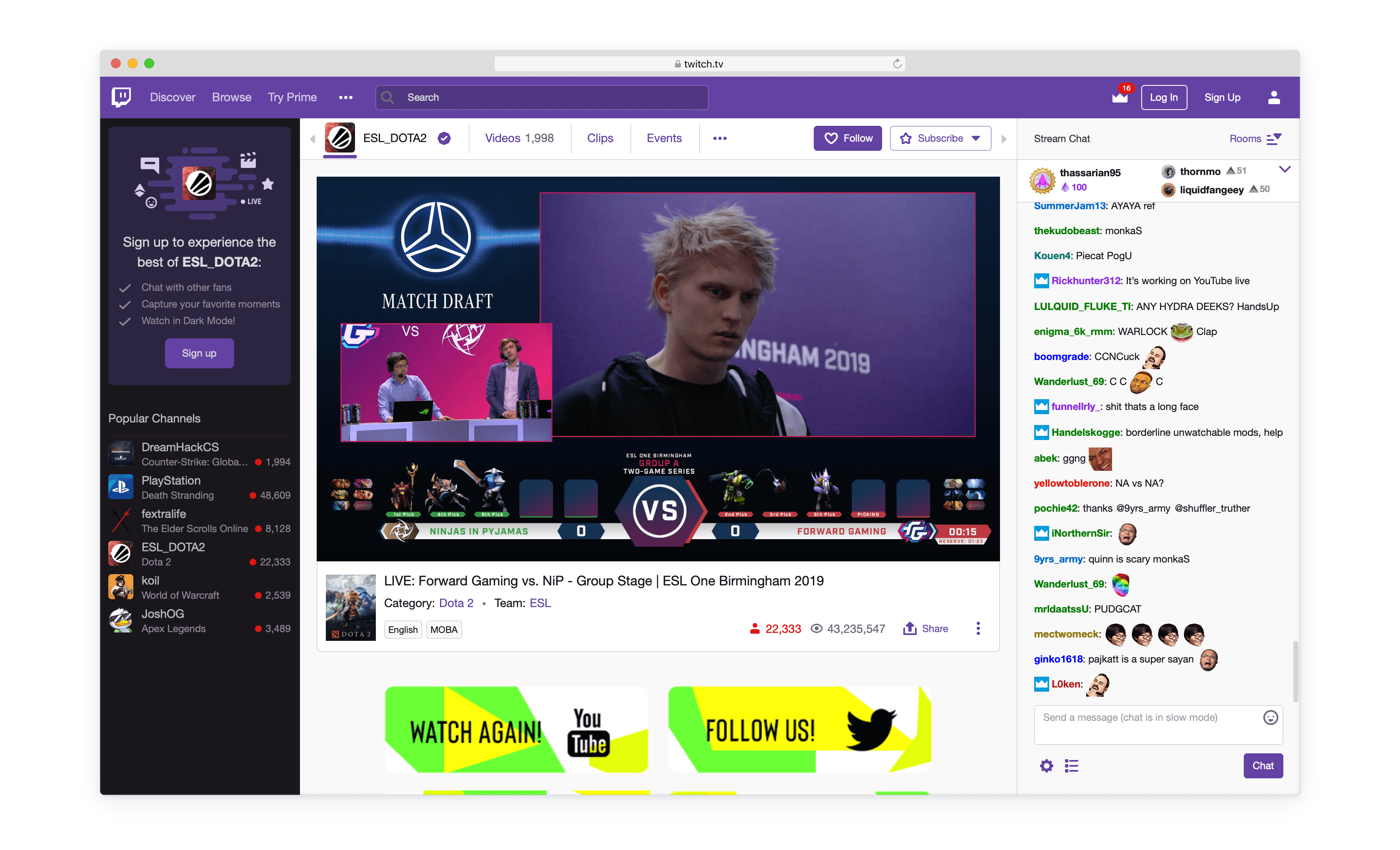Click the Clips tab on ESL_DOTA2 channel
1400x850 pixels.
coord(600,138)
